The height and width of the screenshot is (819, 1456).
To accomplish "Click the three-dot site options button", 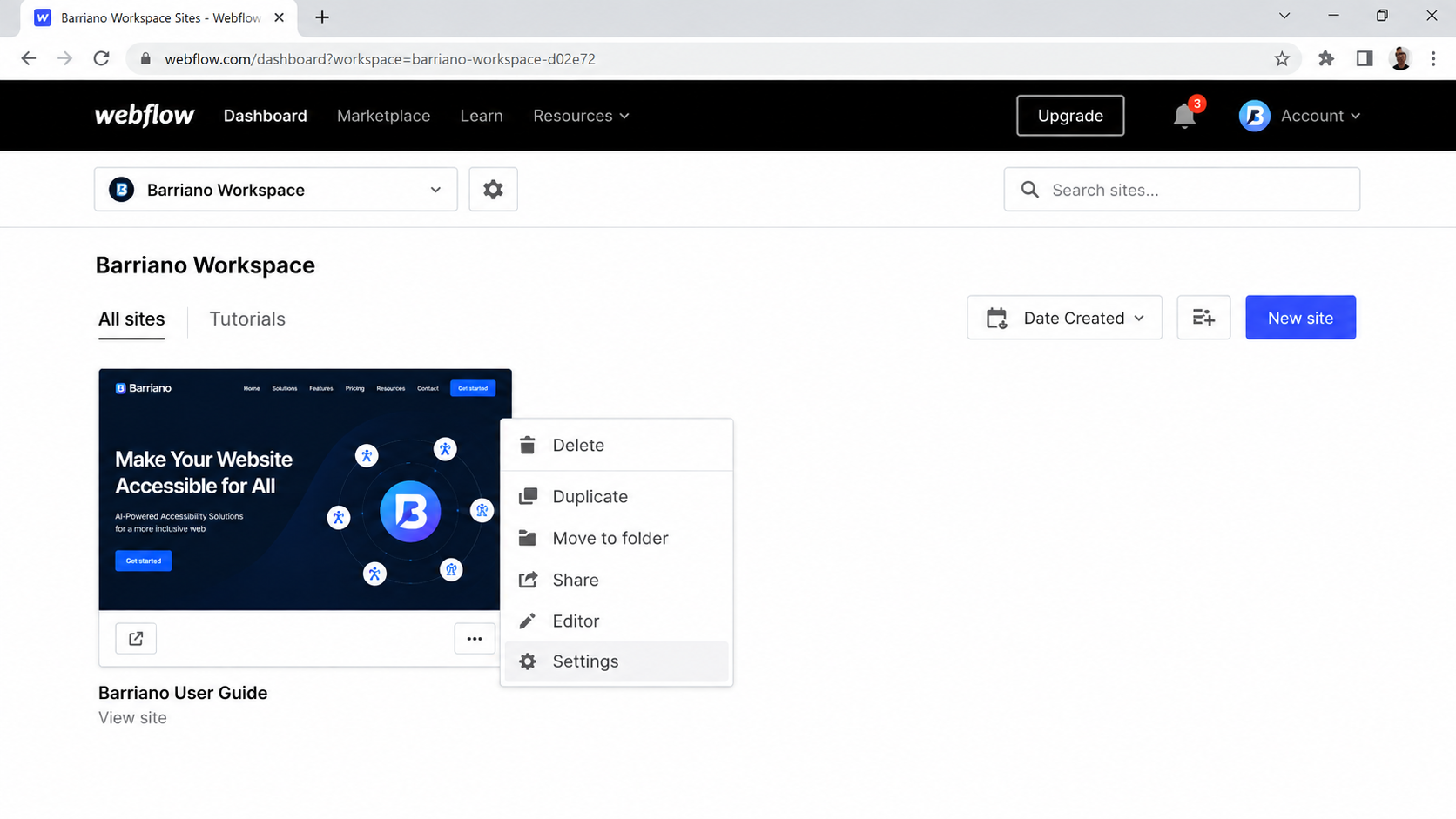I will (475, 639).
